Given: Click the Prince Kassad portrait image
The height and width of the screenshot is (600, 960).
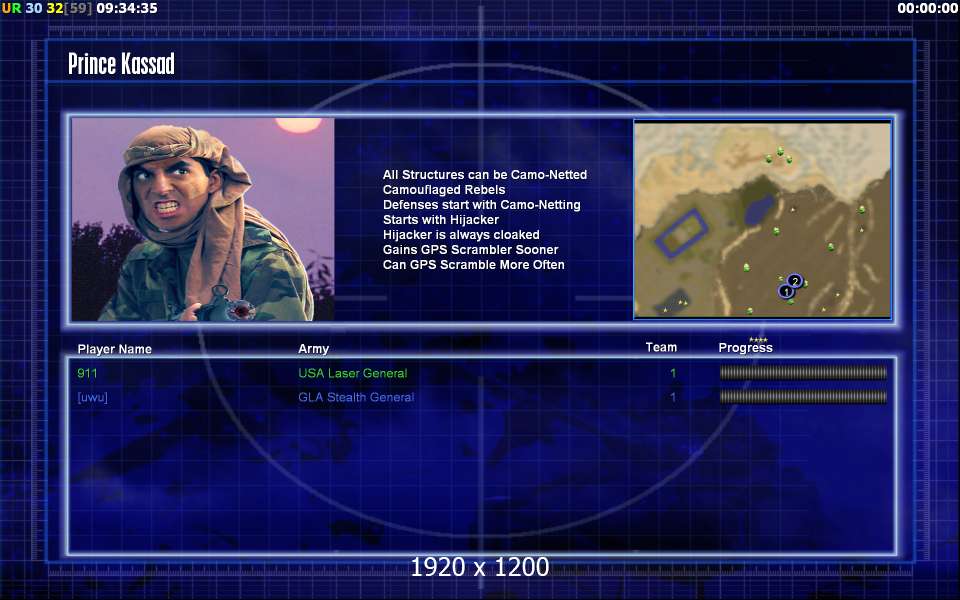Looking at the screenshot, I should [x=203, y=219].
